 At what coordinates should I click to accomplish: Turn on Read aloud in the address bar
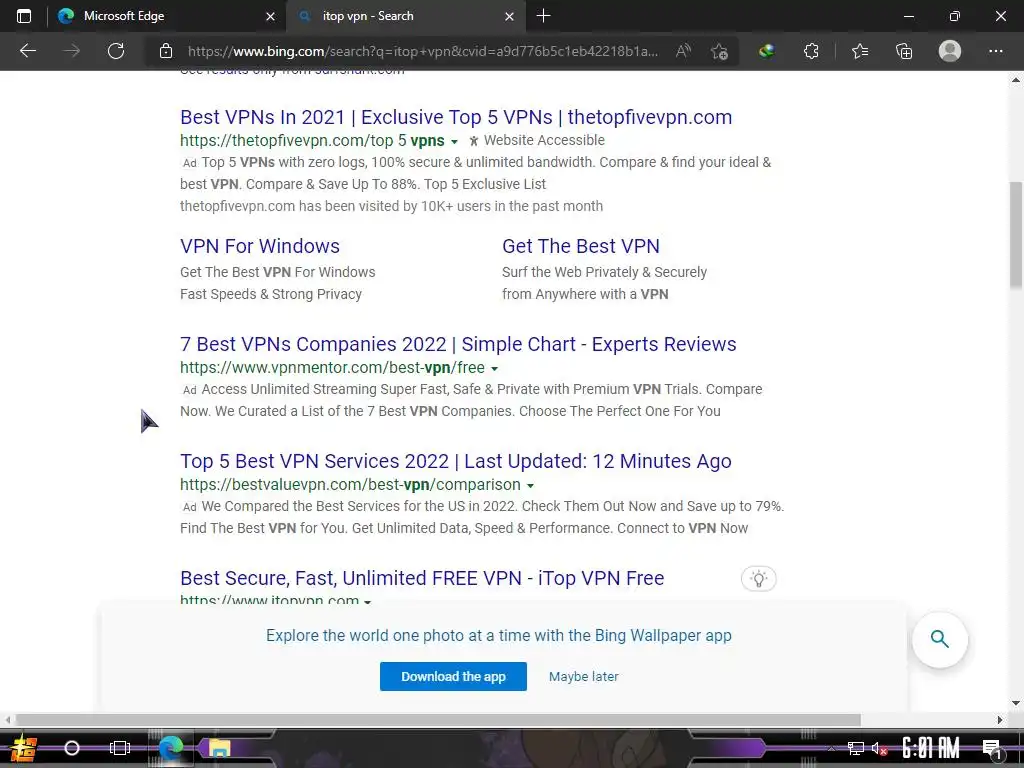[683, 51]
